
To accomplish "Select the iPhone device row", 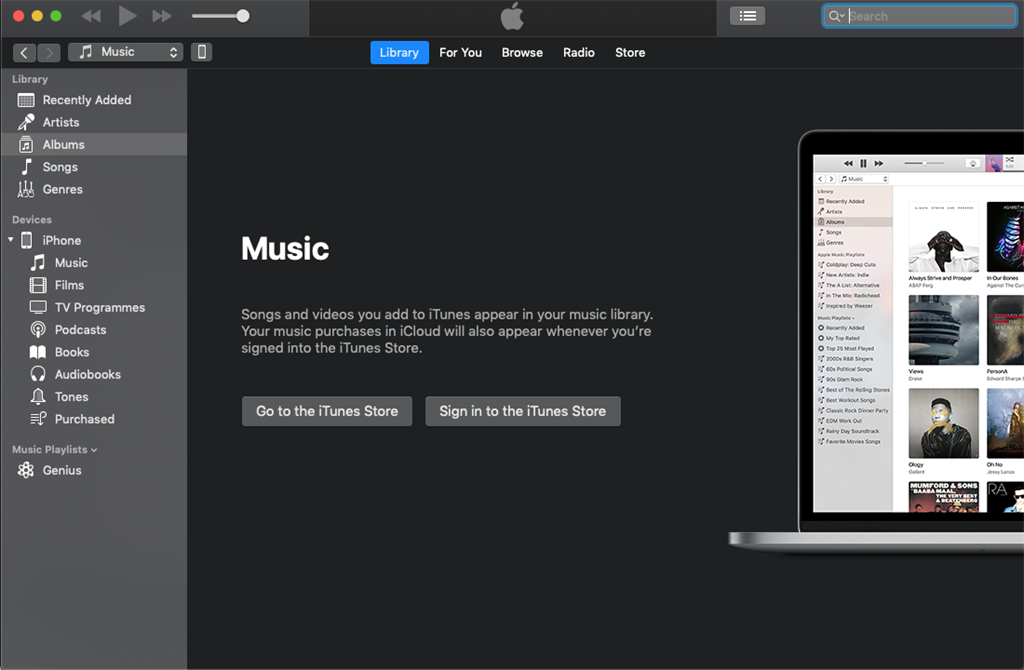I will [x=94, y=240].
